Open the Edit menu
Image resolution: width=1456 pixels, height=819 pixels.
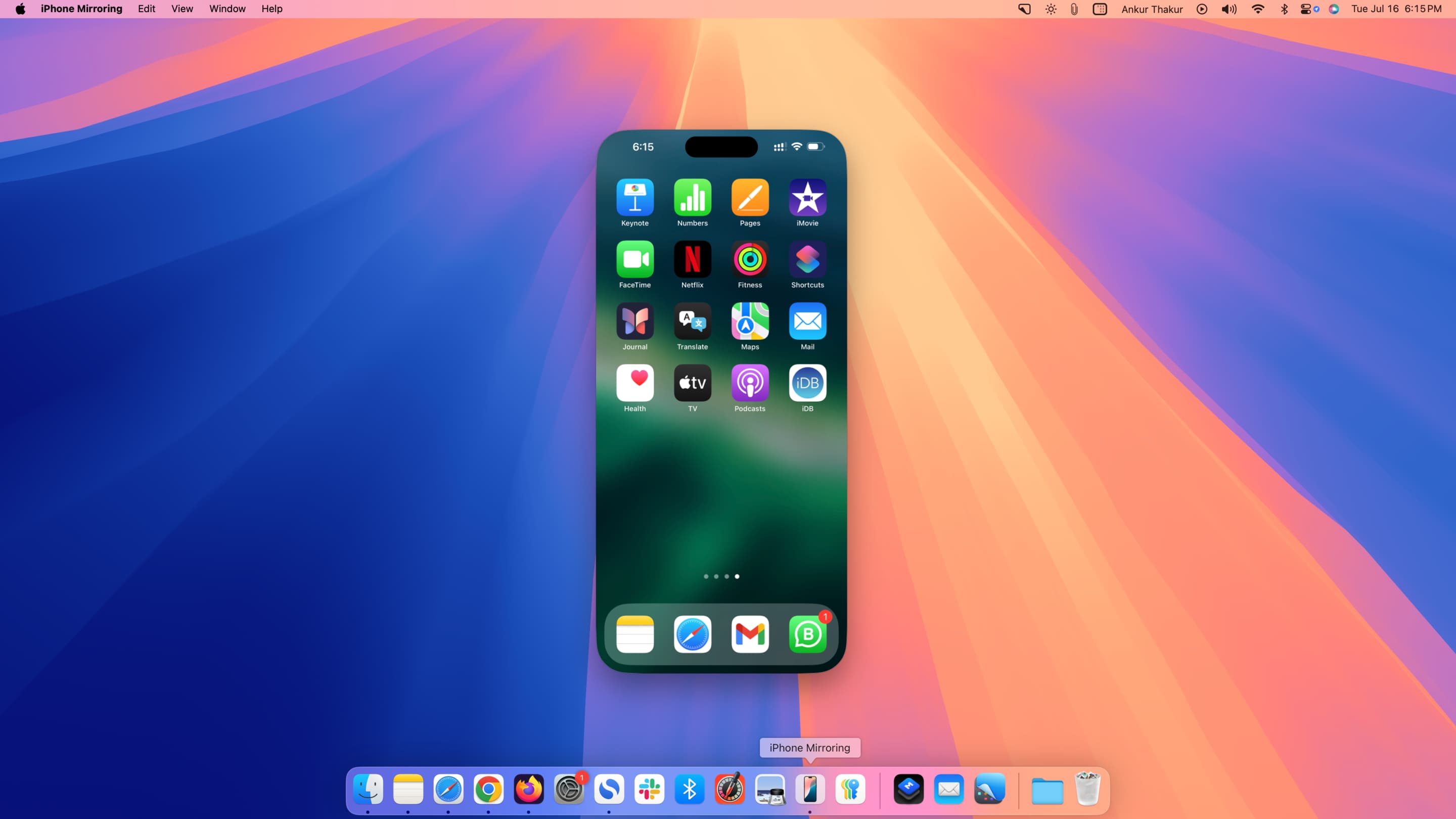(147, 9)
